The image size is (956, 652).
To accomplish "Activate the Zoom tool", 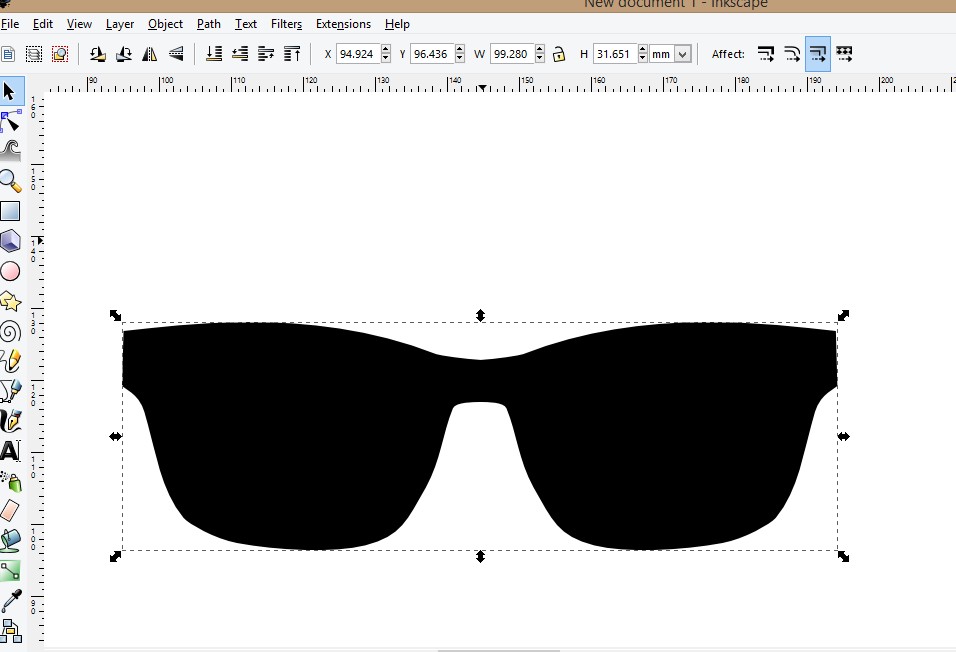I will coord(13,182).
